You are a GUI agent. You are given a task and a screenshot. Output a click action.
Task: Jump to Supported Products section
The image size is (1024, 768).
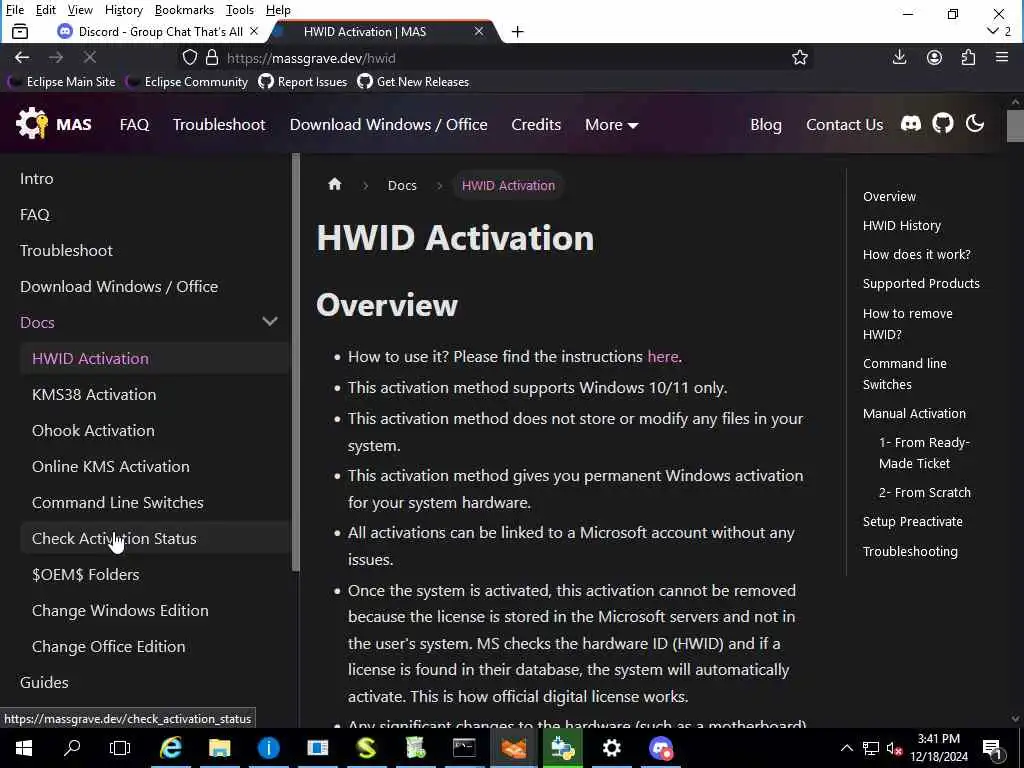(x=921, y=283)
